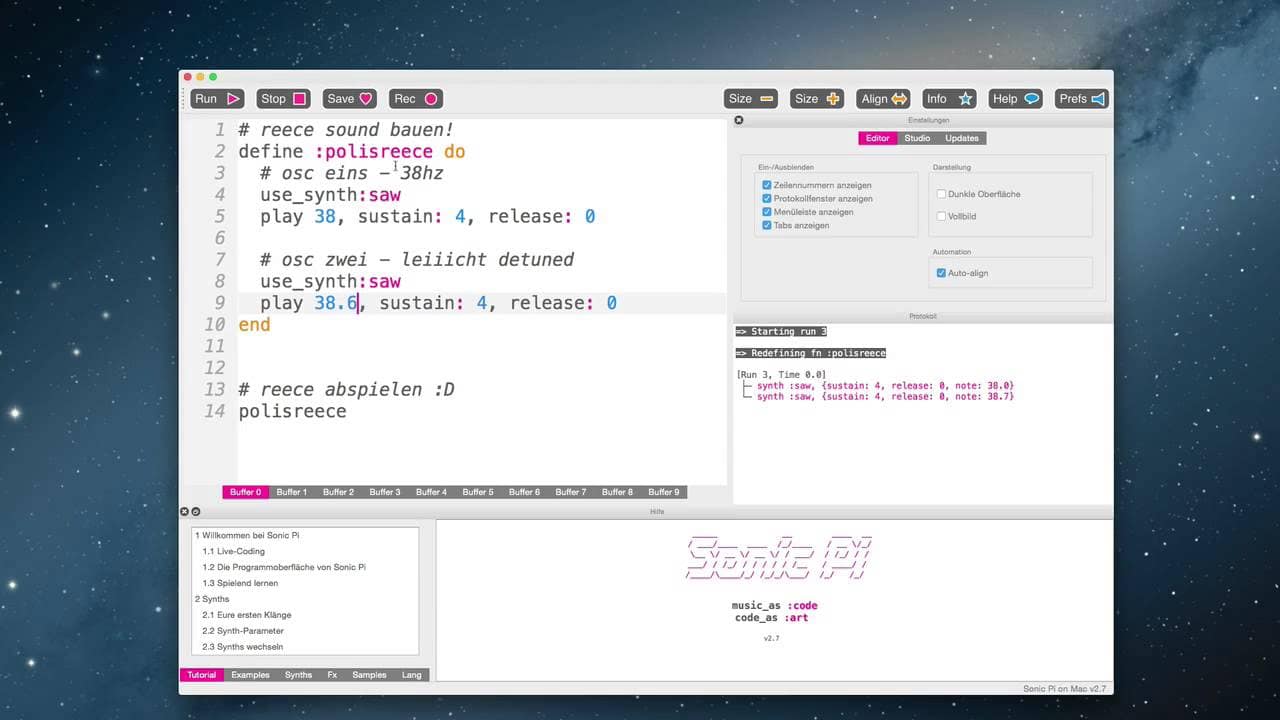Uncheck Zeilennummern anzeigen checkbox
The image size is (1280, 720).
click(767, 186)
